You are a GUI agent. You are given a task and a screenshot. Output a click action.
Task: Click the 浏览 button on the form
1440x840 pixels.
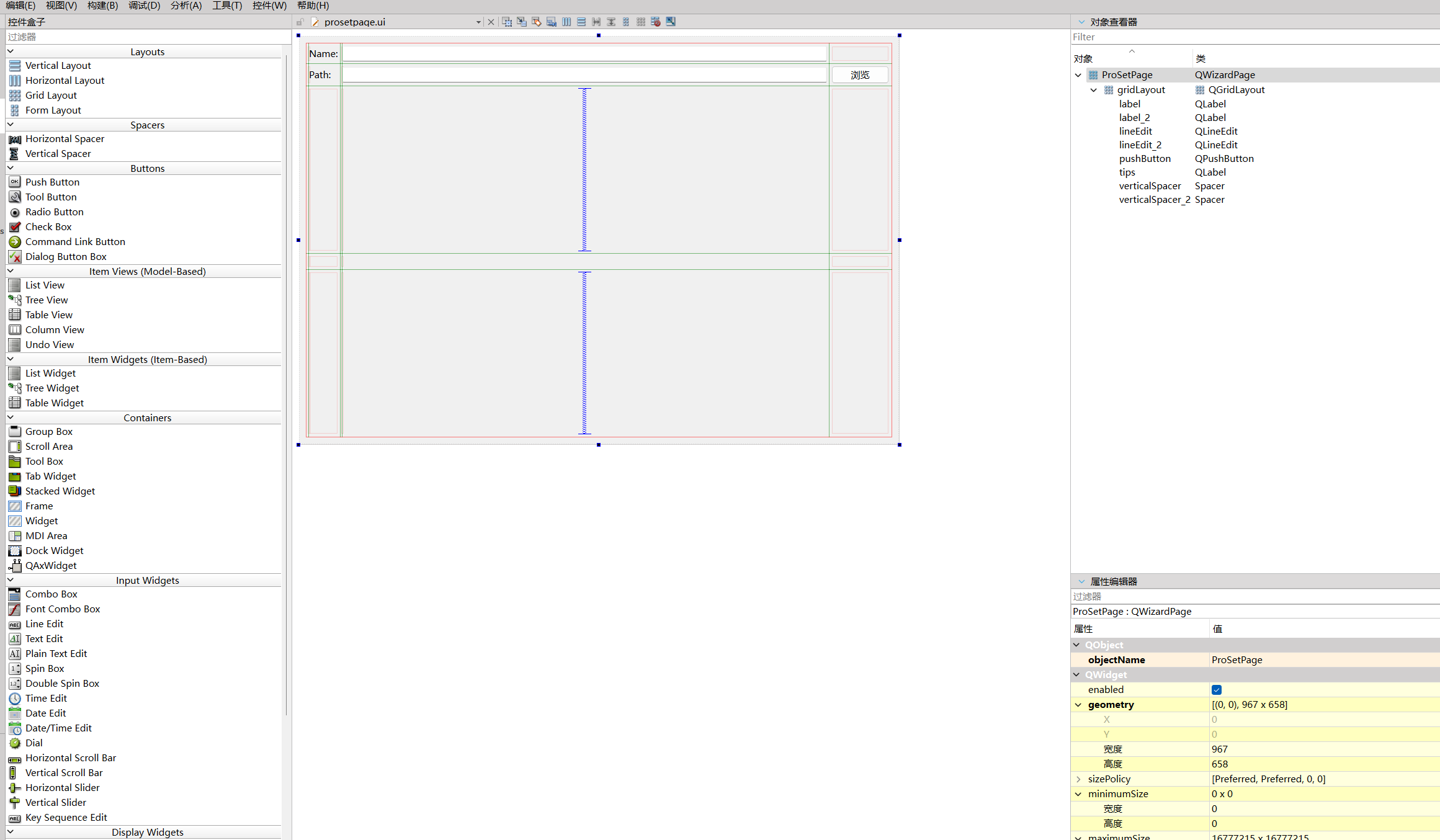tap(859, 75)
